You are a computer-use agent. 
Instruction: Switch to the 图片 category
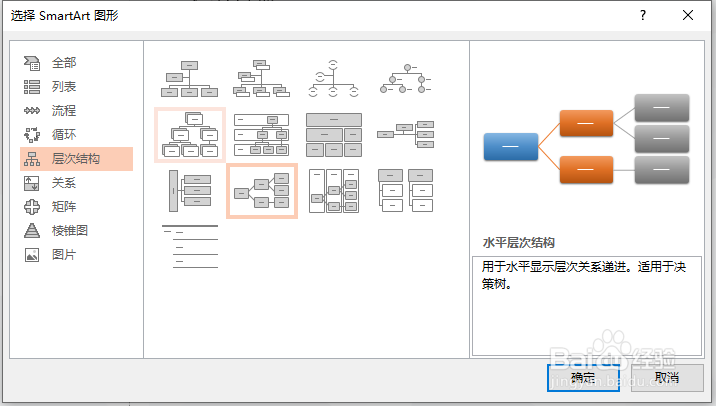coord(64,255)
